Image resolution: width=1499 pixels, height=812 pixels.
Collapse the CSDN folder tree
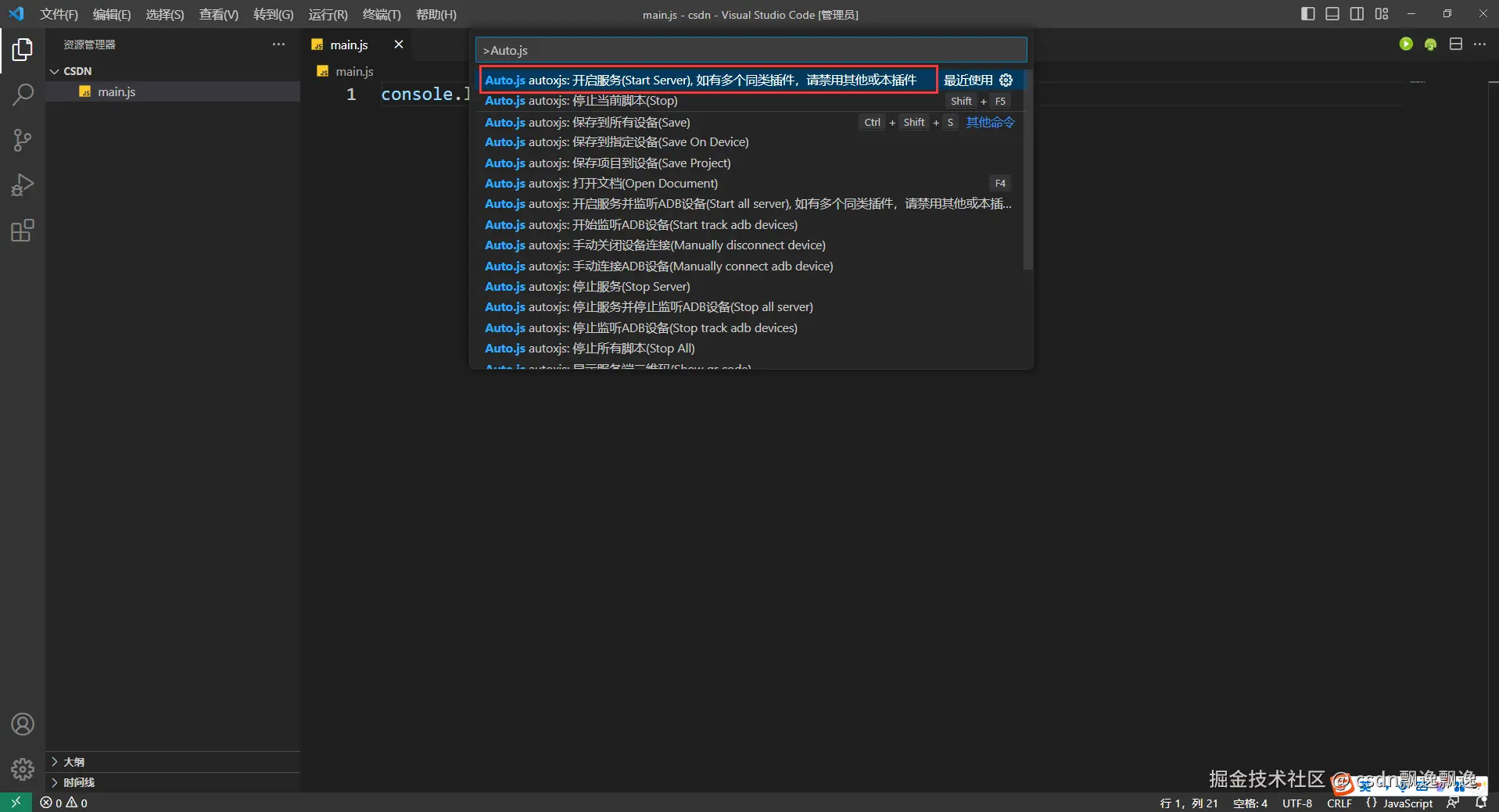pyautogui.click(x=55, y=71)
